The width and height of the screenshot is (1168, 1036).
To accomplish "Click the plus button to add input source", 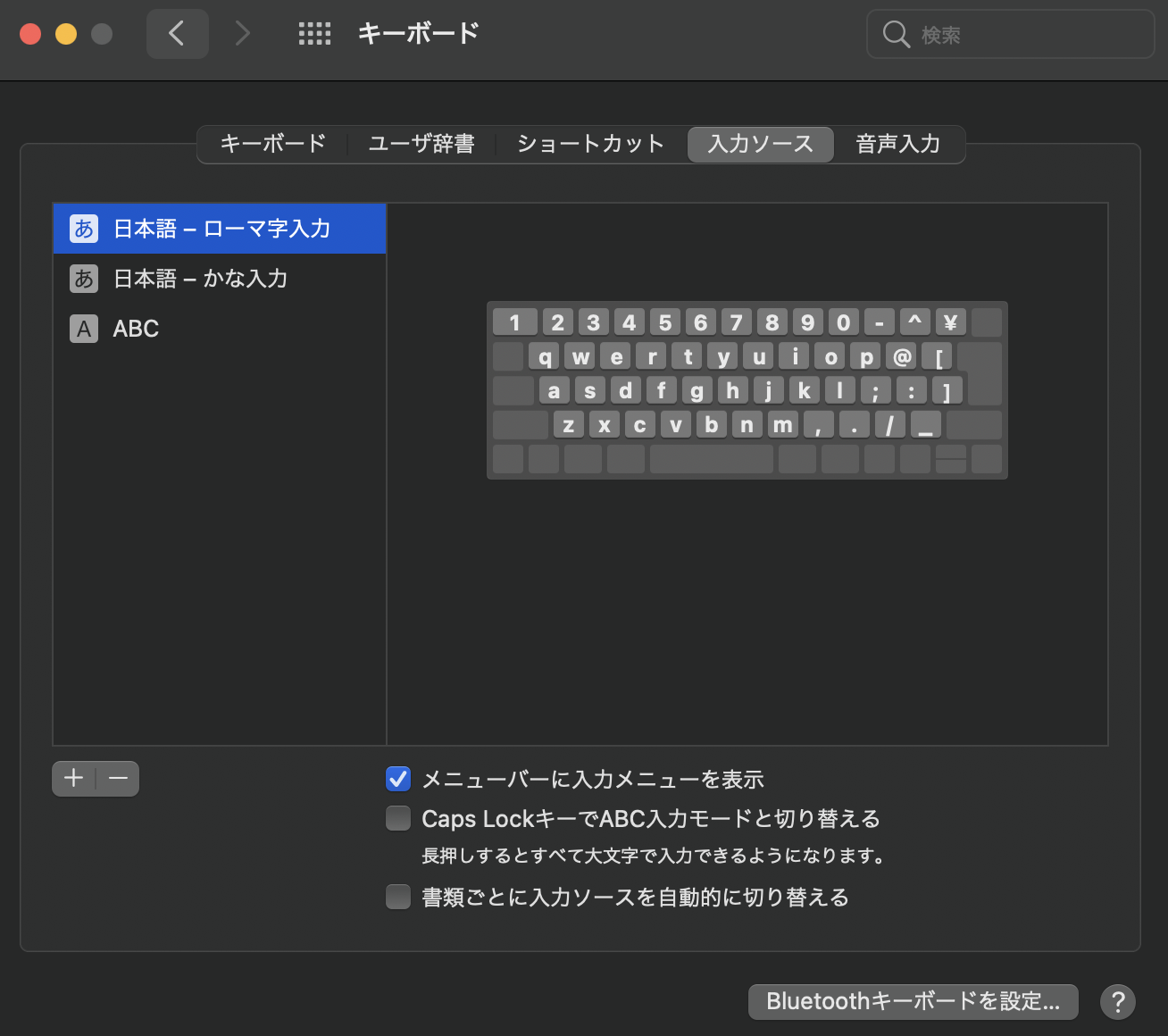I will tap(74, 779).
